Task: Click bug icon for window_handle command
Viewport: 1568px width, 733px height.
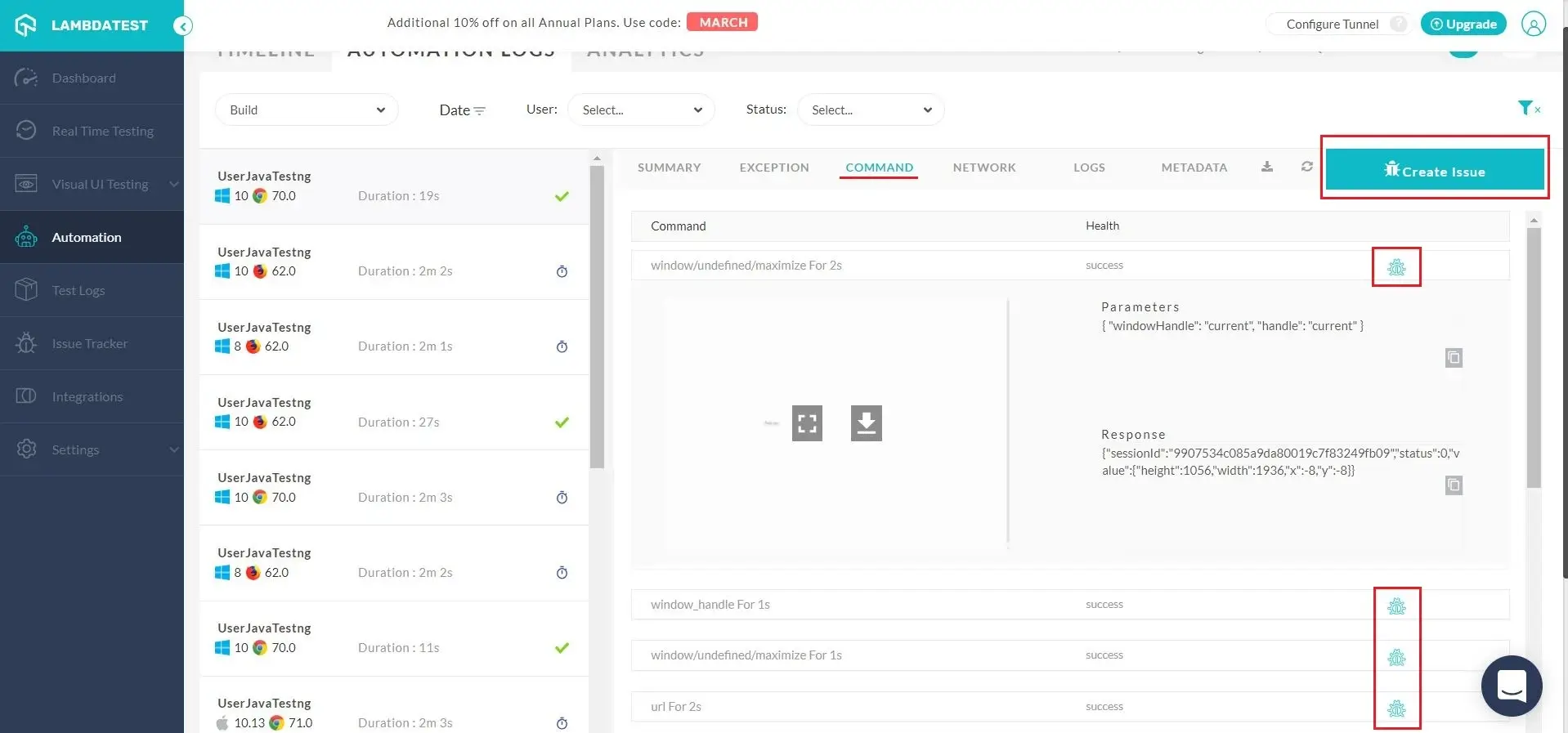Action: coord(1396,606)
